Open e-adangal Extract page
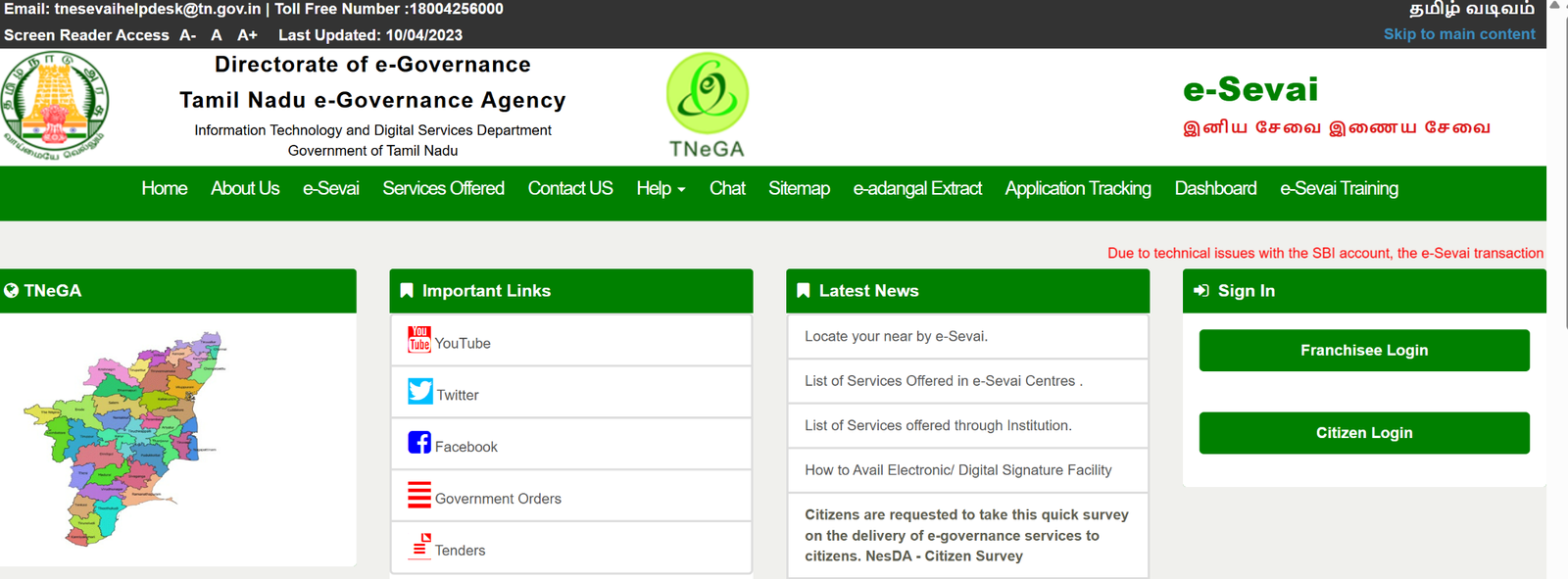Viewport: 1568px width, 579px height. (917, 189)
